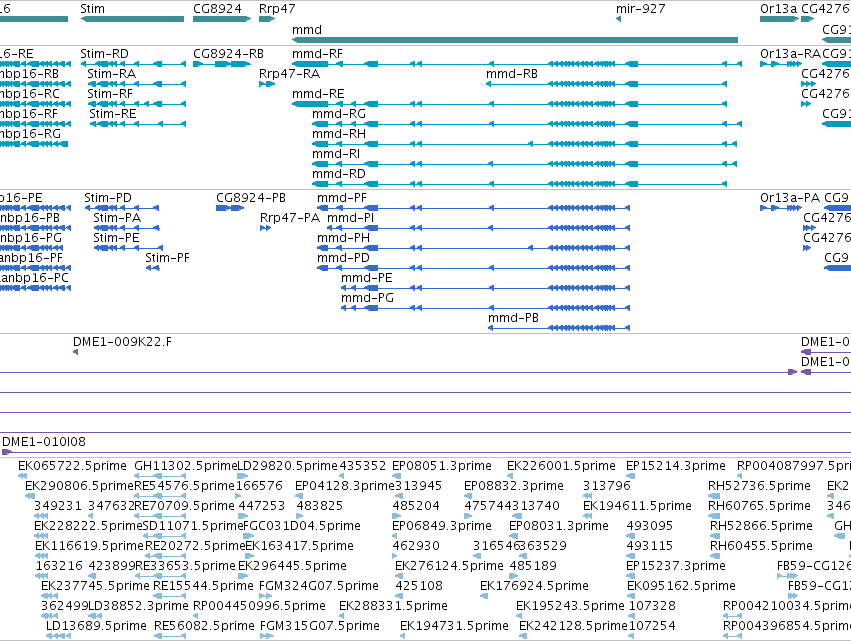
Task: Select EST GH11302.5prime
Action: click(x=186, y=466)
